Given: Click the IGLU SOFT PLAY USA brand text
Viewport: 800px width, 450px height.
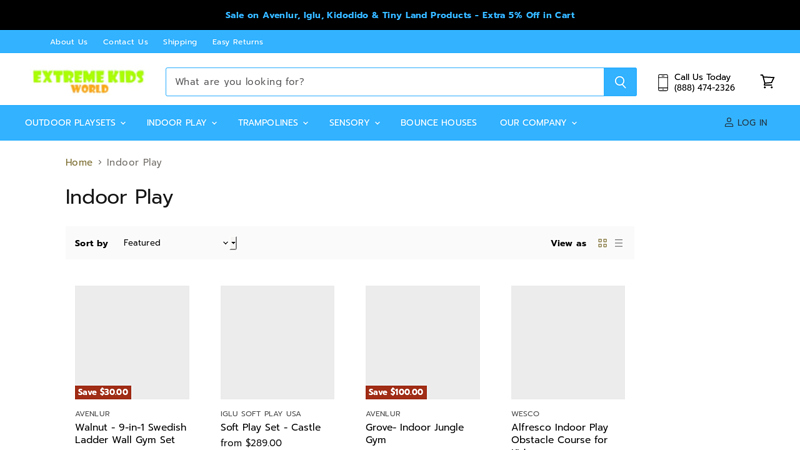Looking at the screenshot, I should click(x=261, y=414).
